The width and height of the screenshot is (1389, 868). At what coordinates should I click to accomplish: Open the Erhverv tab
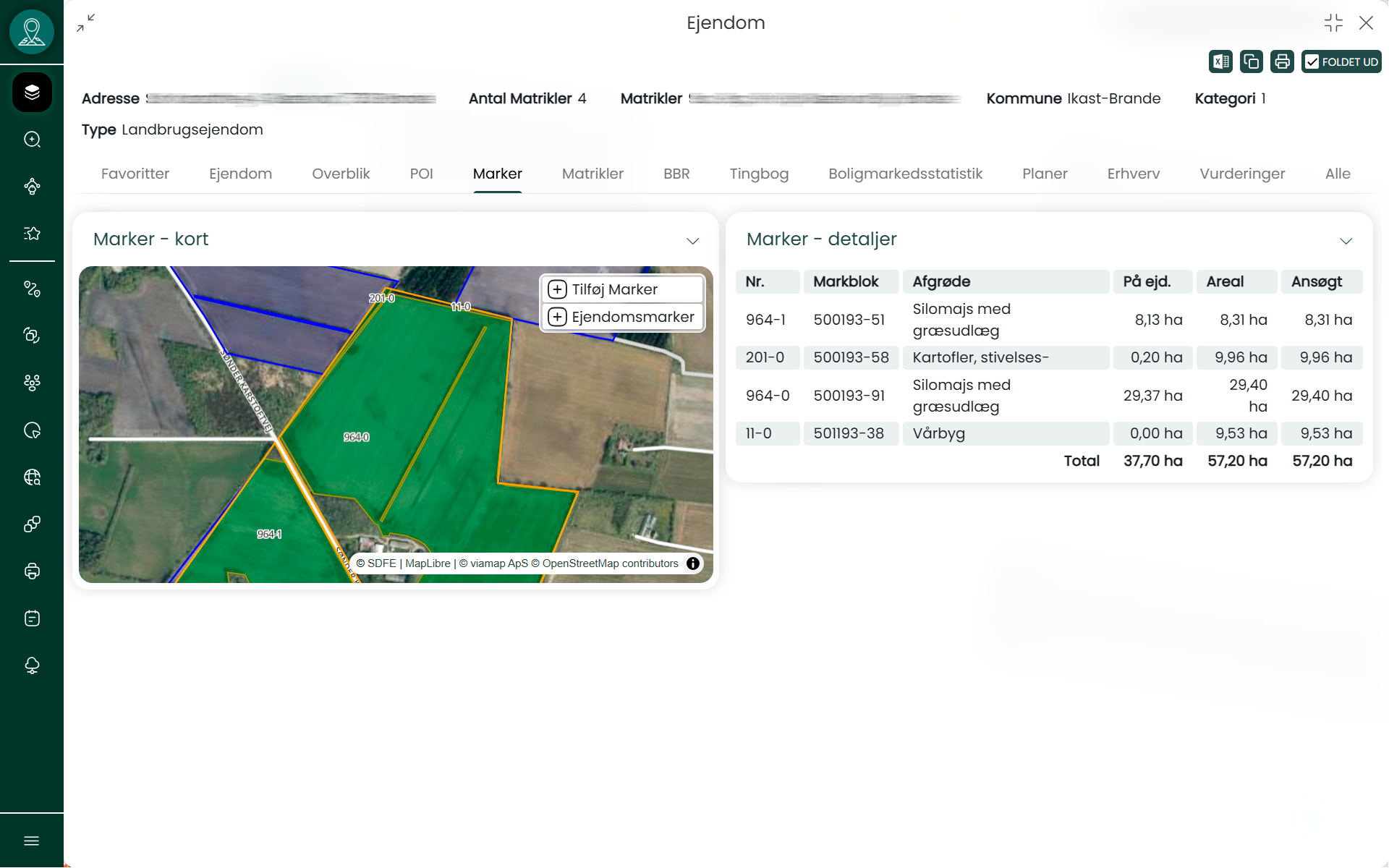coord(1133,174)
